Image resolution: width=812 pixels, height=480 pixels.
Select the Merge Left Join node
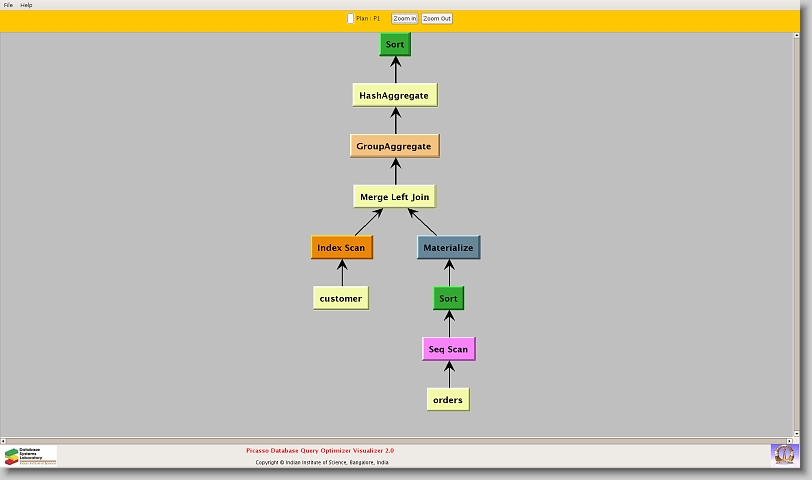pos(394,197)
